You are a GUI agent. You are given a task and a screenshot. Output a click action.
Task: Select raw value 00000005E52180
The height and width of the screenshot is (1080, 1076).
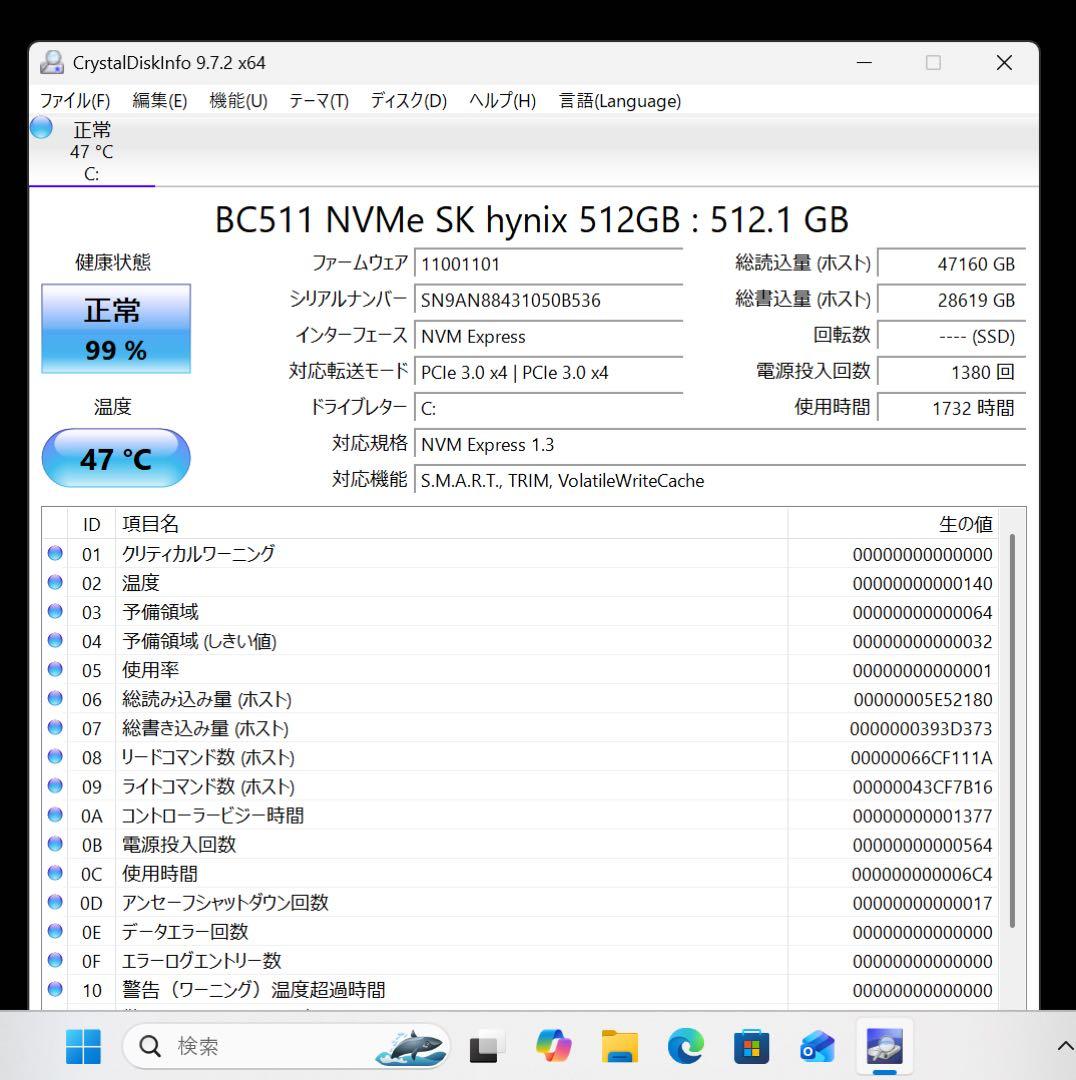point(922,700)
